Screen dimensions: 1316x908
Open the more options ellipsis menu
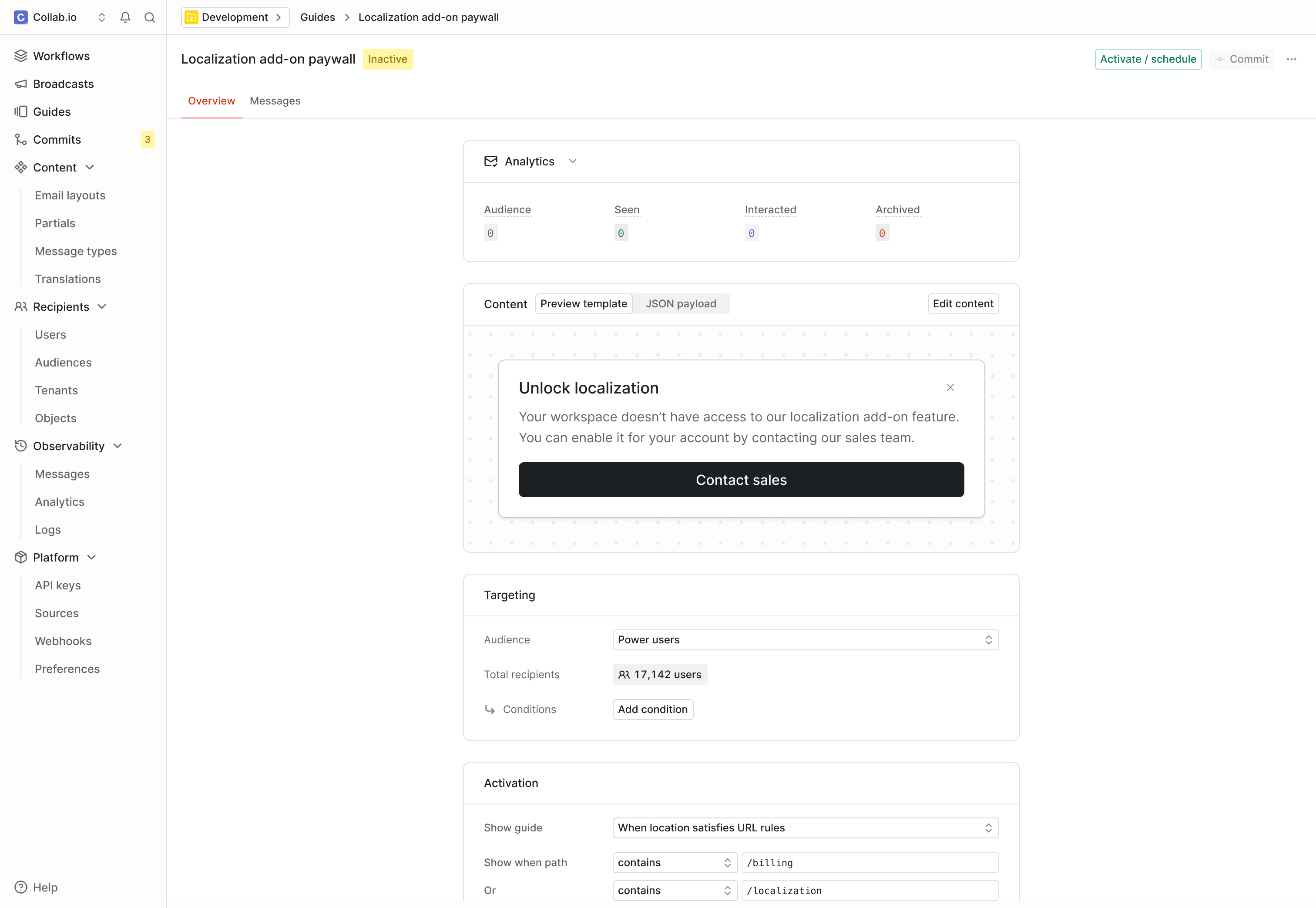click(1292, 59)
